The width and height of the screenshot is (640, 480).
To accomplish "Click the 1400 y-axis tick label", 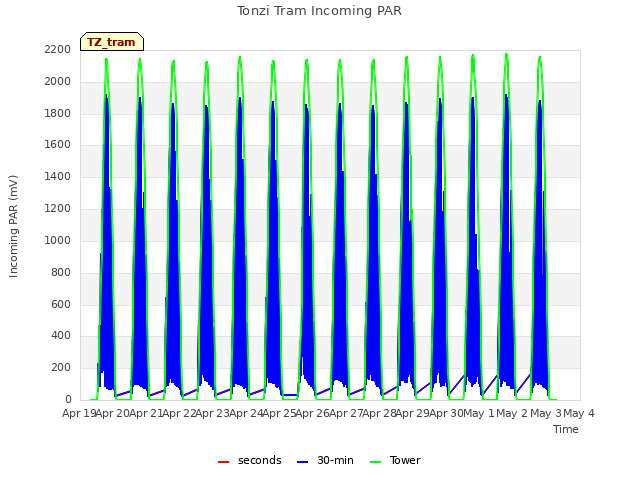I will pos(58,176).
